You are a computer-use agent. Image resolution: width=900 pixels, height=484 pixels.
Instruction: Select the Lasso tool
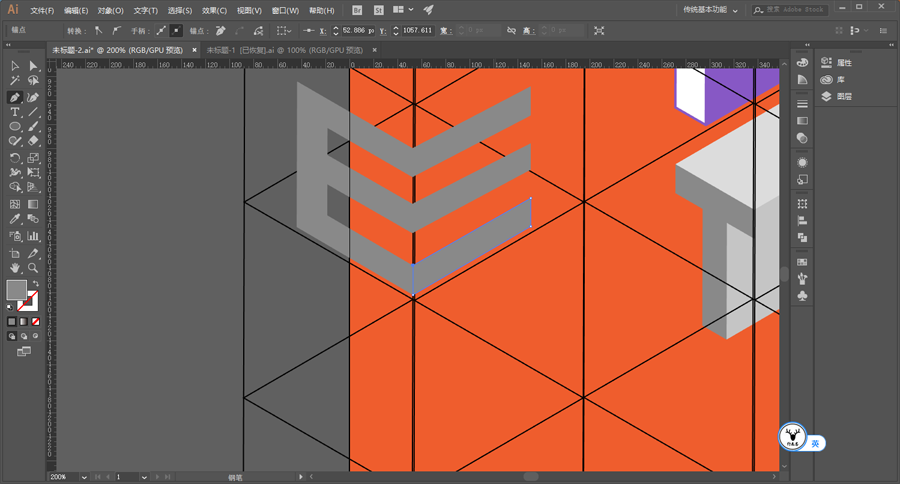pos(33,80)
